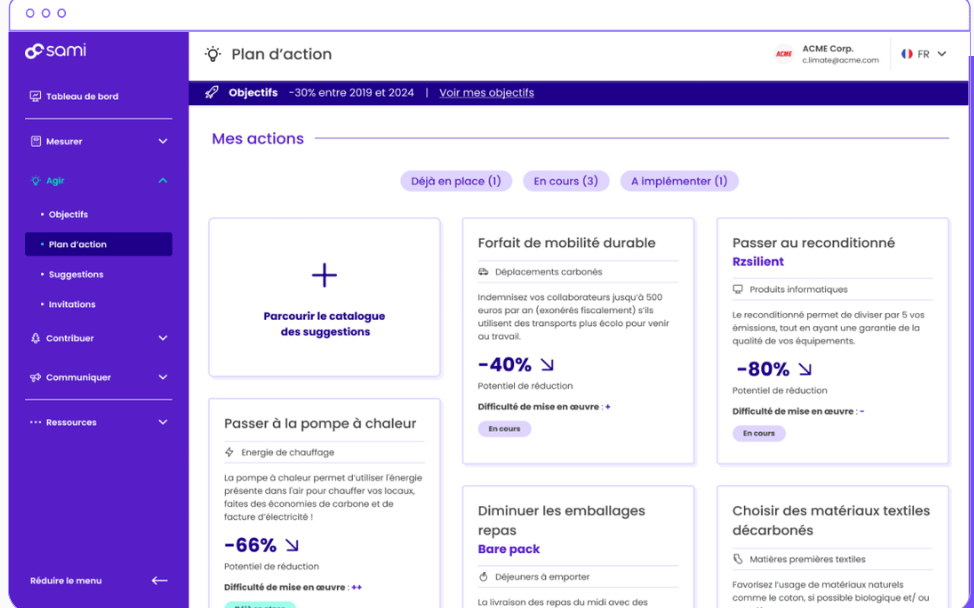Click the Communiquer megaphone icon
The width and height of the screenshot is (974, 608).
tap(34, 377)
